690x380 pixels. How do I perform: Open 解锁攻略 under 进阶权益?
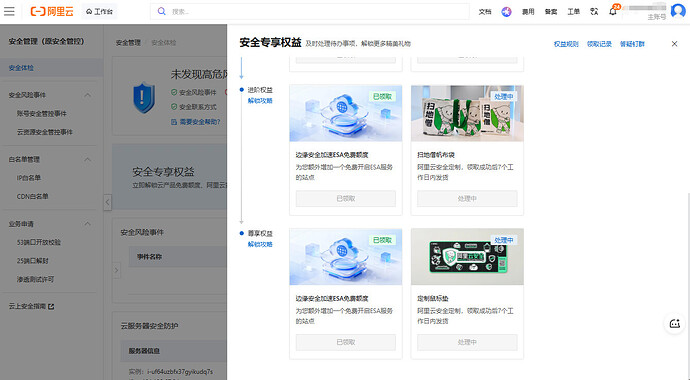point(260,101)
